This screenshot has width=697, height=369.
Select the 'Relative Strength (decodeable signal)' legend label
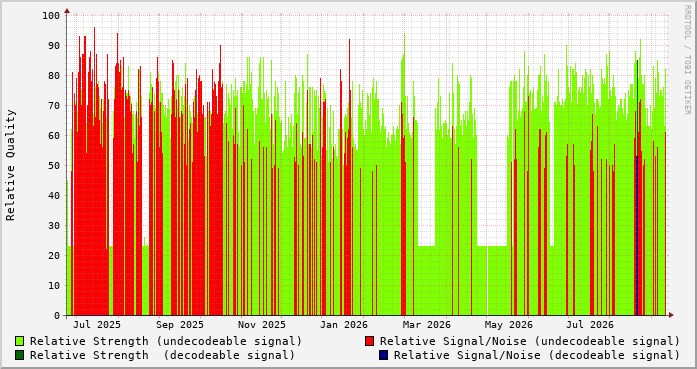pos(162,355)
